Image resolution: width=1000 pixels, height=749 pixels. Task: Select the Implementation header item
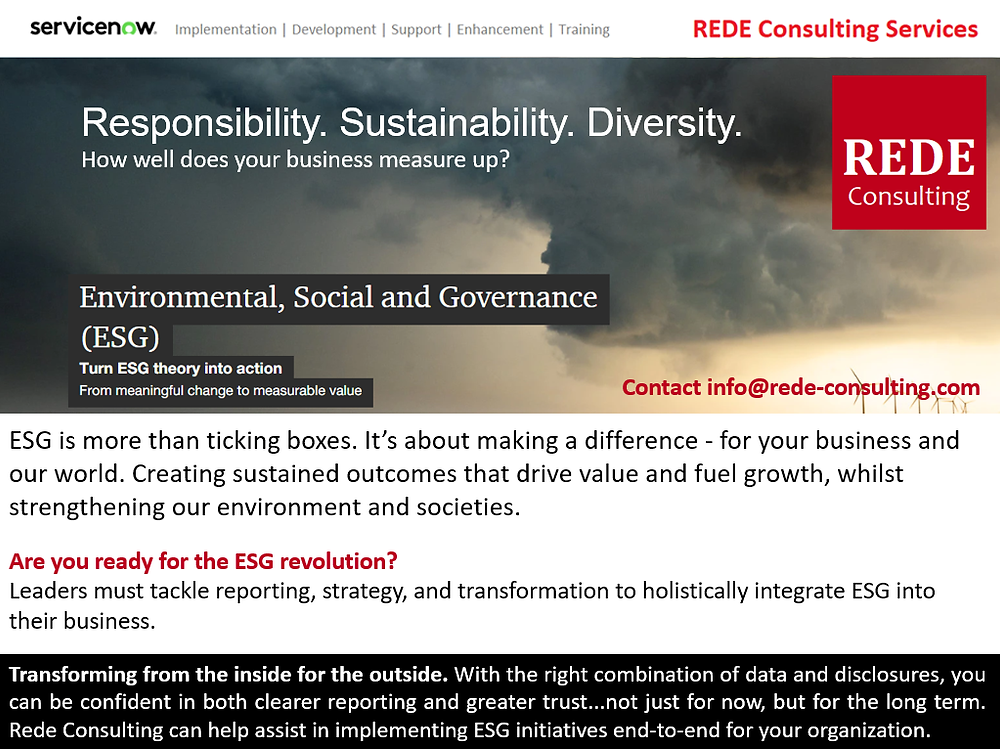tap(226, 29)
